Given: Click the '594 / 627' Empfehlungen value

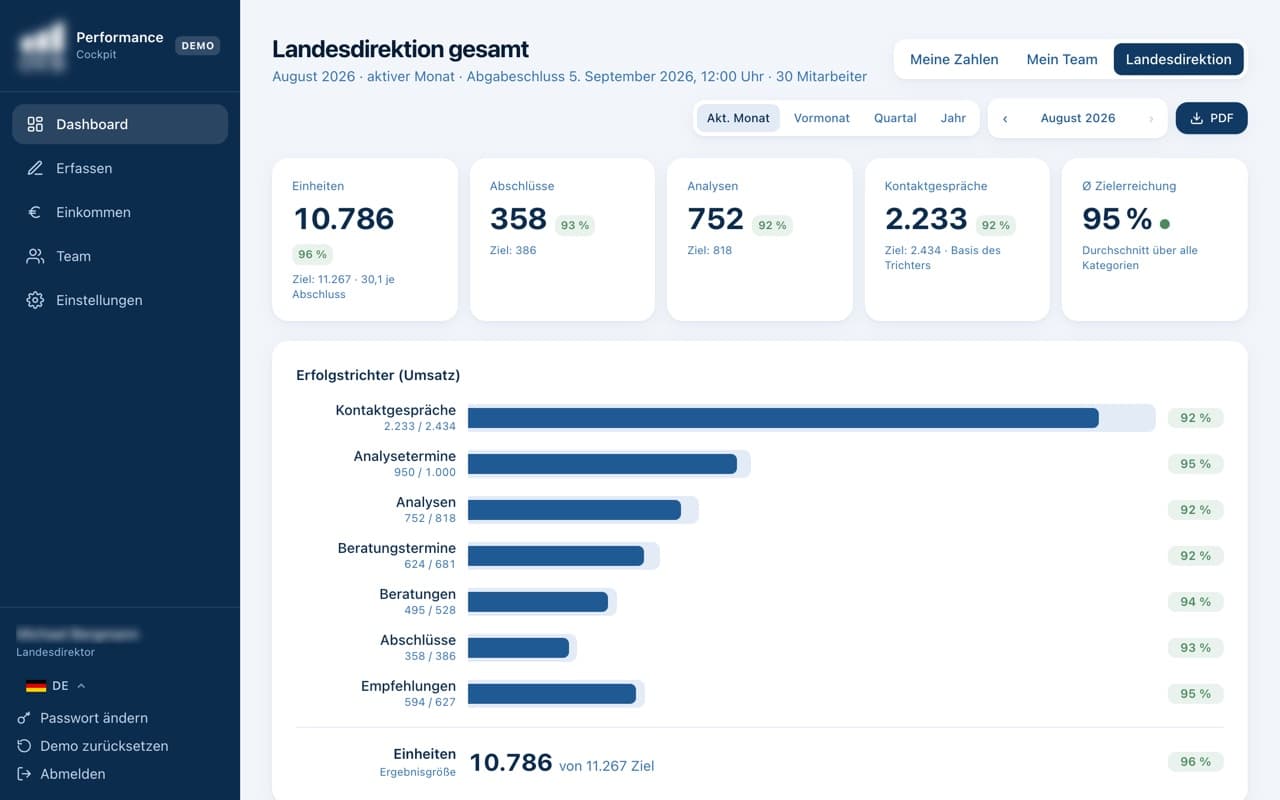Looking at the screenshot, I should pyautogui.click(x=429, y=702).
